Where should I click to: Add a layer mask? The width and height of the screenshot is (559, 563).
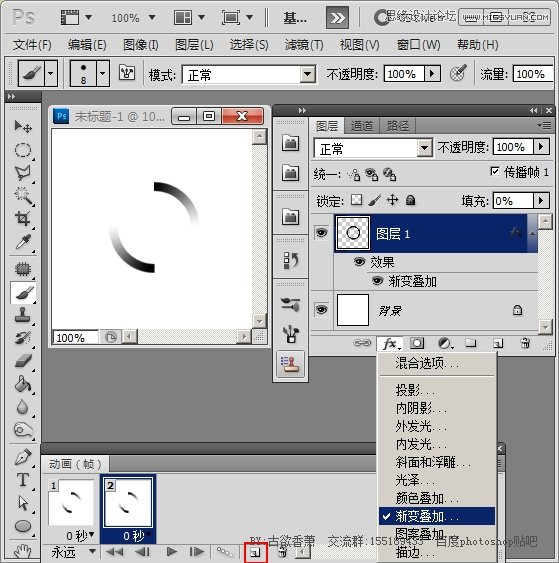point(417,344)
